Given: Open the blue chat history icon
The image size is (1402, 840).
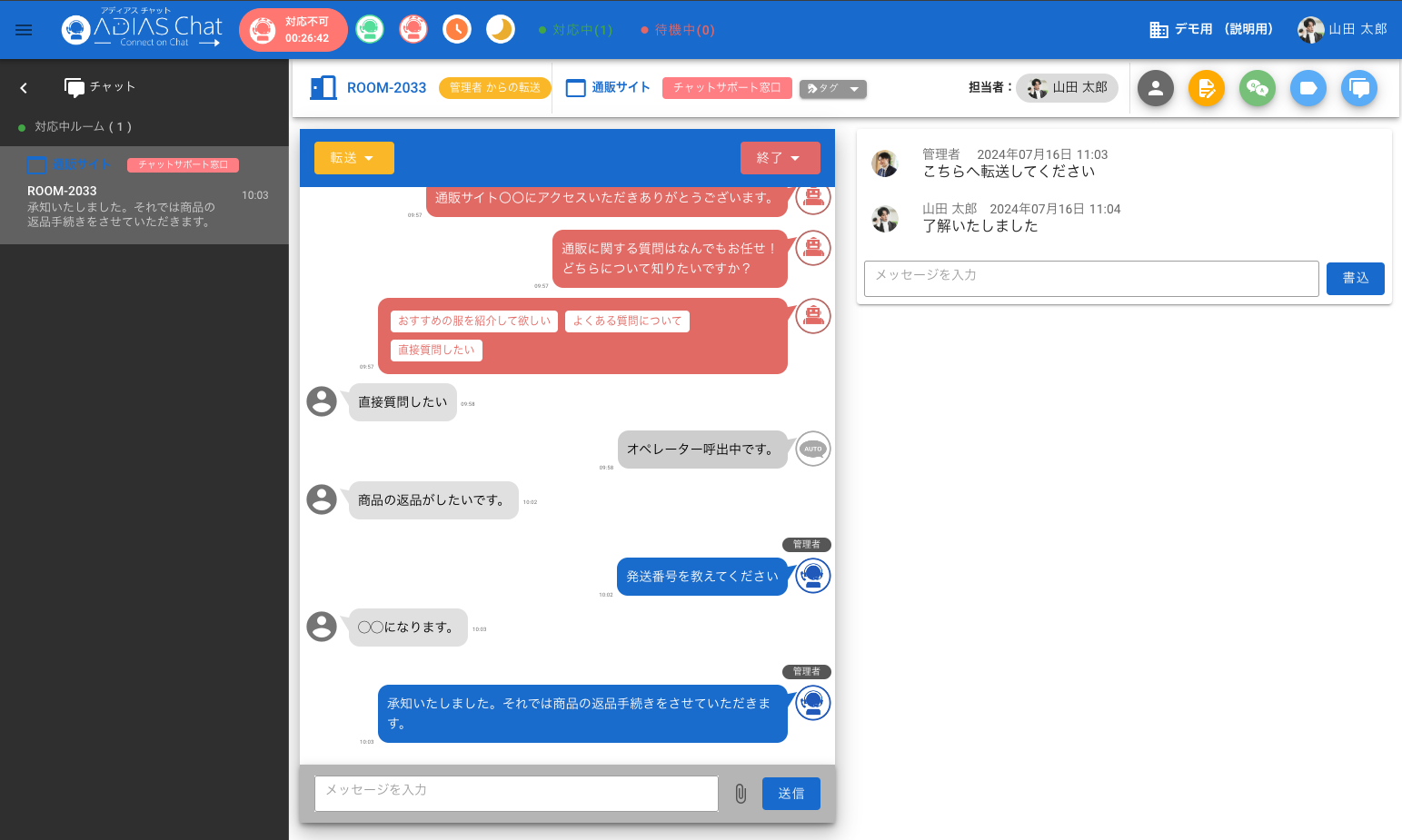Looking at the screenshot, I should pyautogui.click(x=1359, y=88).
